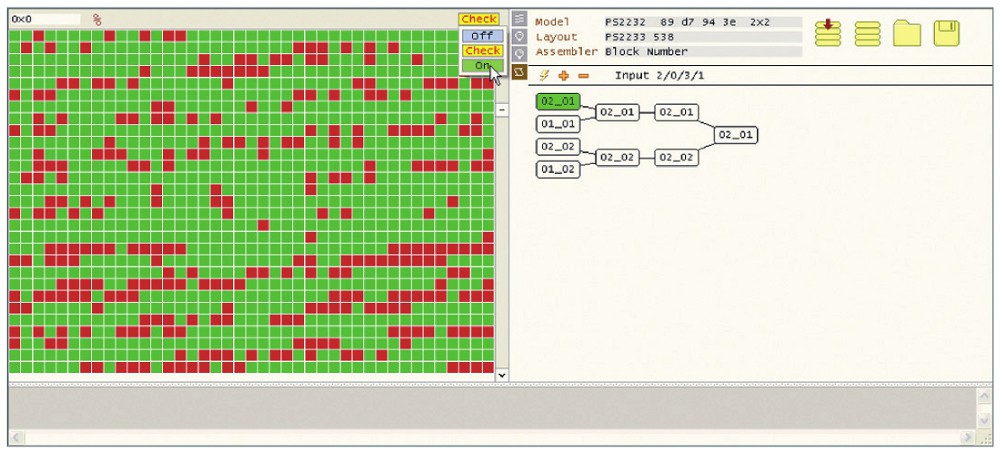
Task: Choose the yellow Check option in list
Action: pos(482,50)
